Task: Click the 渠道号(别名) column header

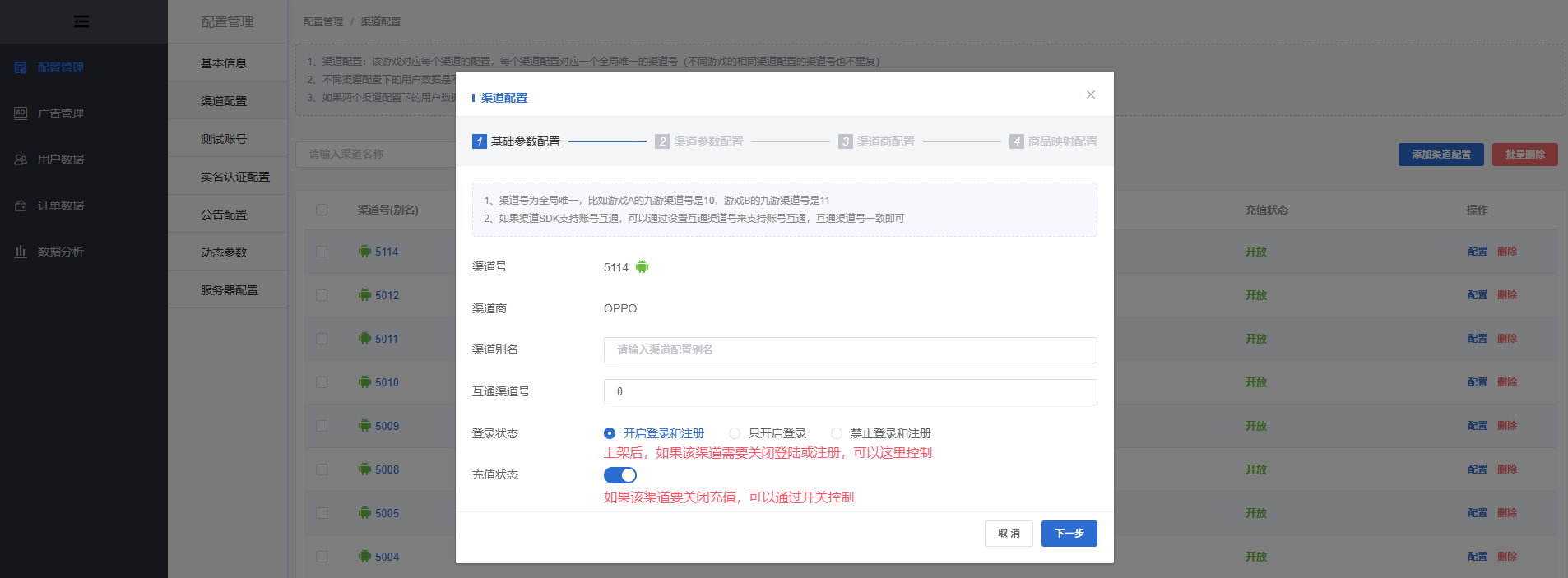Action: coord(388,210)
